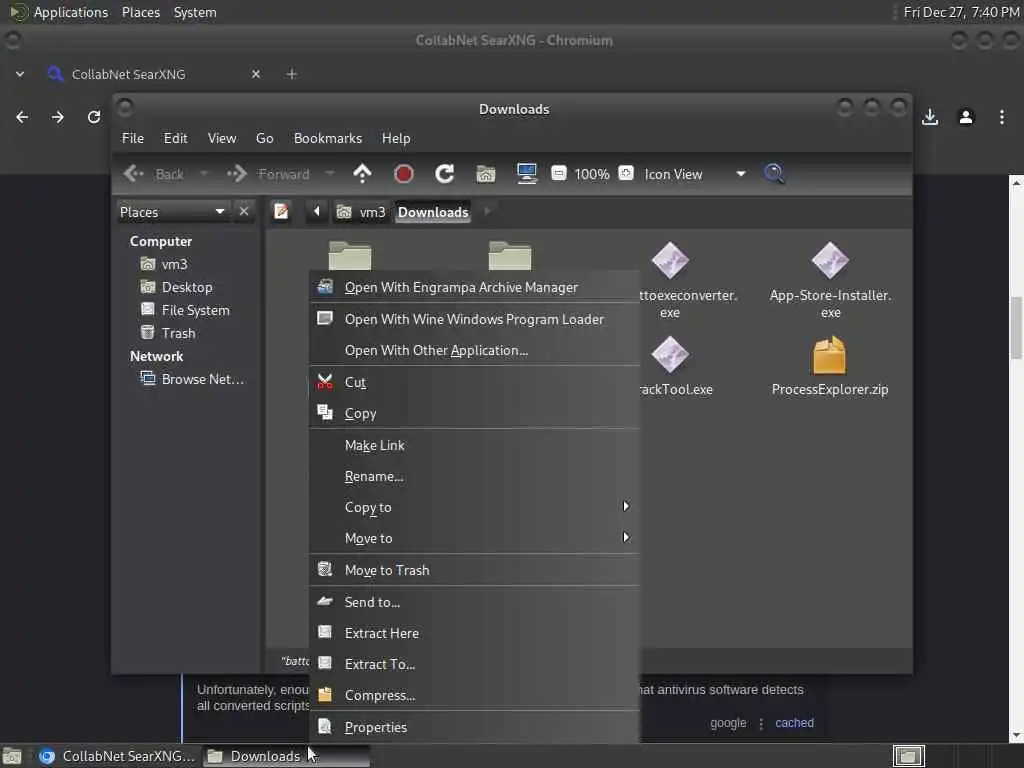Select Browse Network in sidebar
The width and height of the screenshot is (1024, 768).
tap(193, 379)
